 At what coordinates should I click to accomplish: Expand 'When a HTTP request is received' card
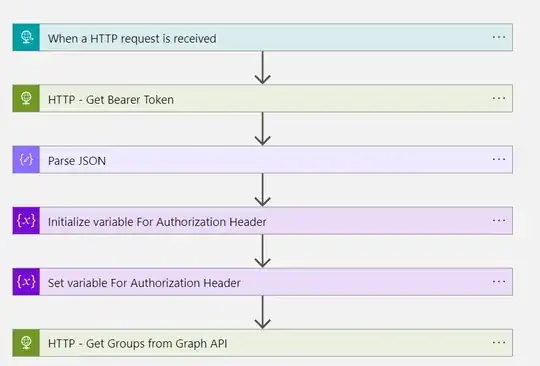click(x=262, y=37)
